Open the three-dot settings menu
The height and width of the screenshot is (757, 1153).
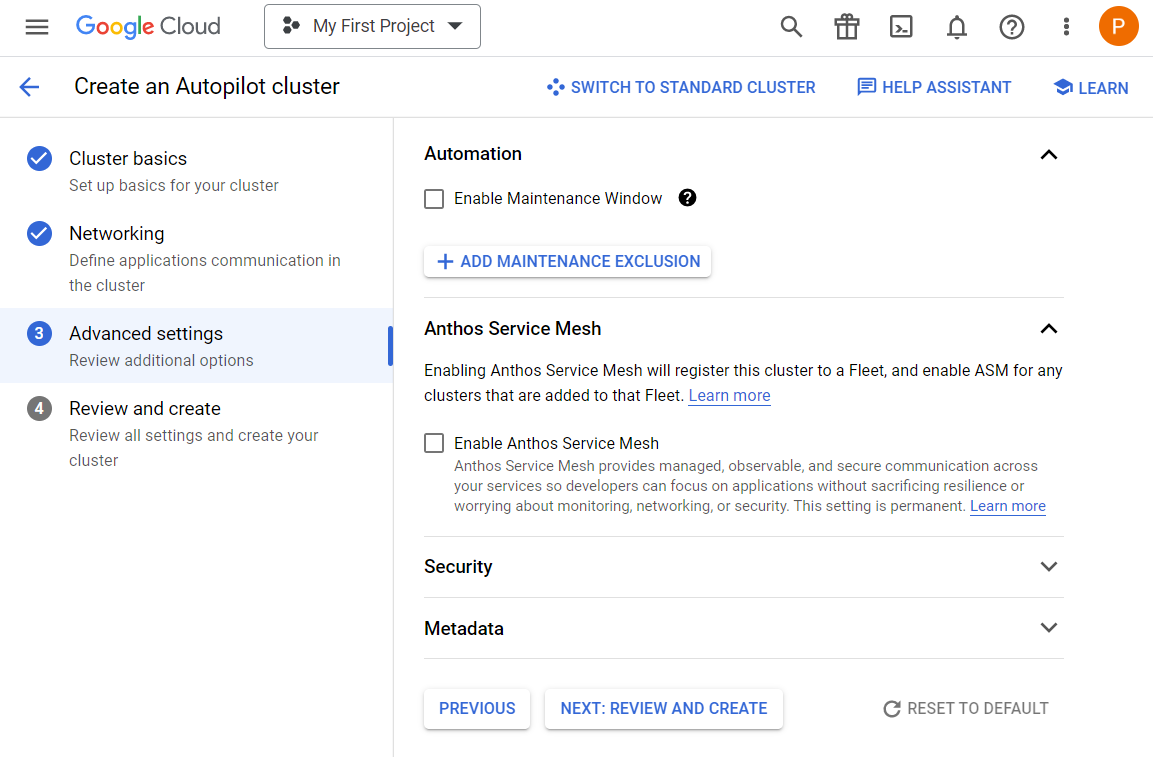pyautogui.click(x=1066, y=27)
